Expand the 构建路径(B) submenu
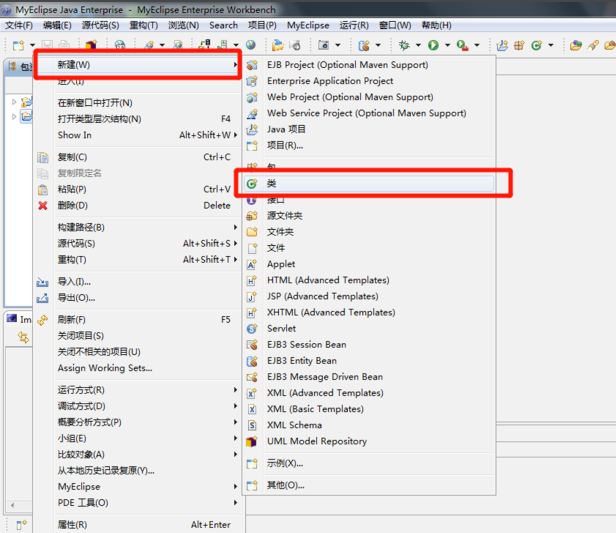The image size is (616, 533). 138,227
